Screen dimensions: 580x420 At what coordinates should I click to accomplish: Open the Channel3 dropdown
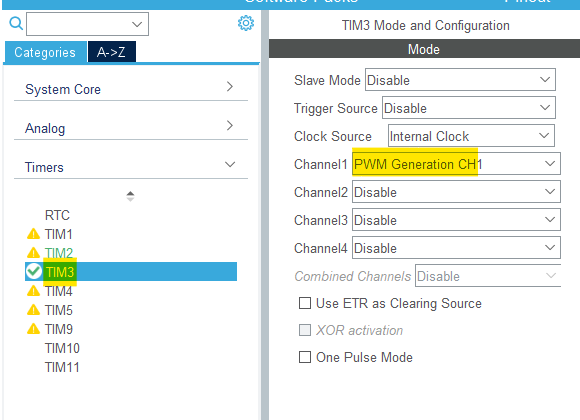click(456, 220)
